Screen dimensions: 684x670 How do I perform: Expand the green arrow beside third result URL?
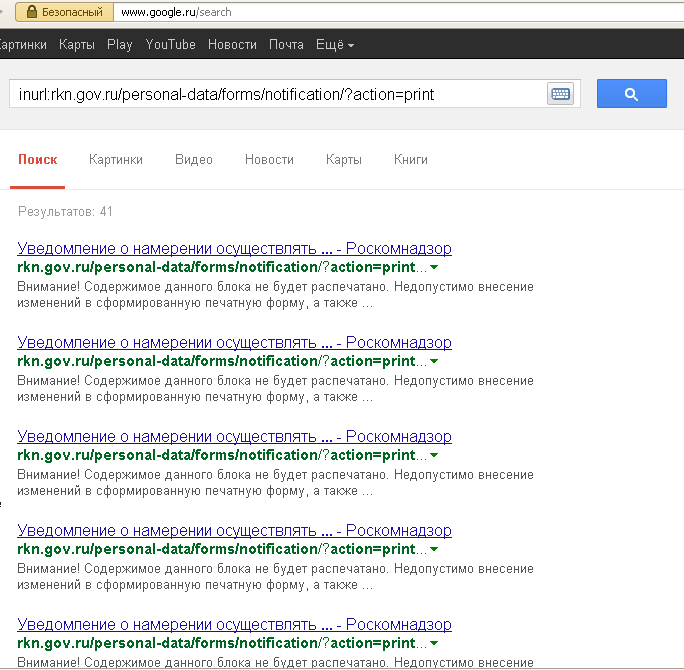[434, 455]
